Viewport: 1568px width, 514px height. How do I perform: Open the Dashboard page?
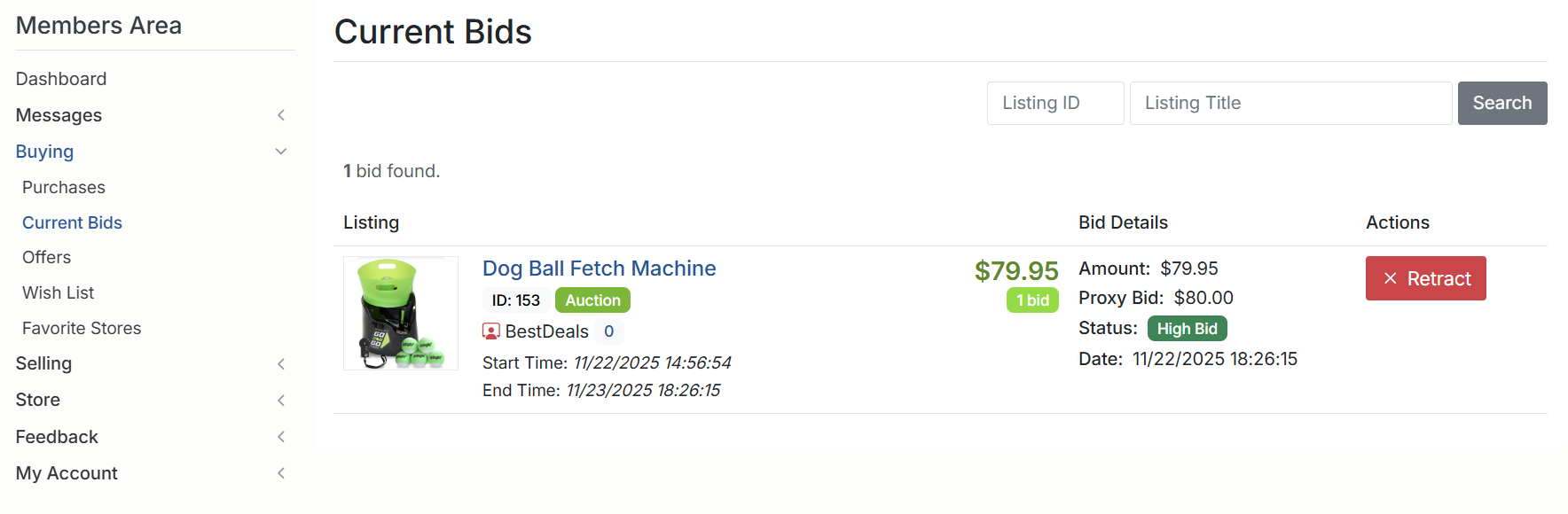61,79
